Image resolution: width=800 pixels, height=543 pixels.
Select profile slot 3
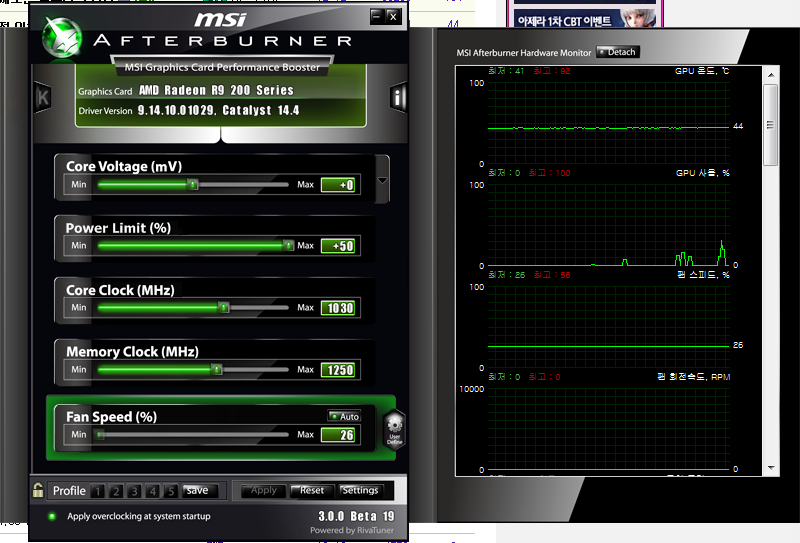135,491
